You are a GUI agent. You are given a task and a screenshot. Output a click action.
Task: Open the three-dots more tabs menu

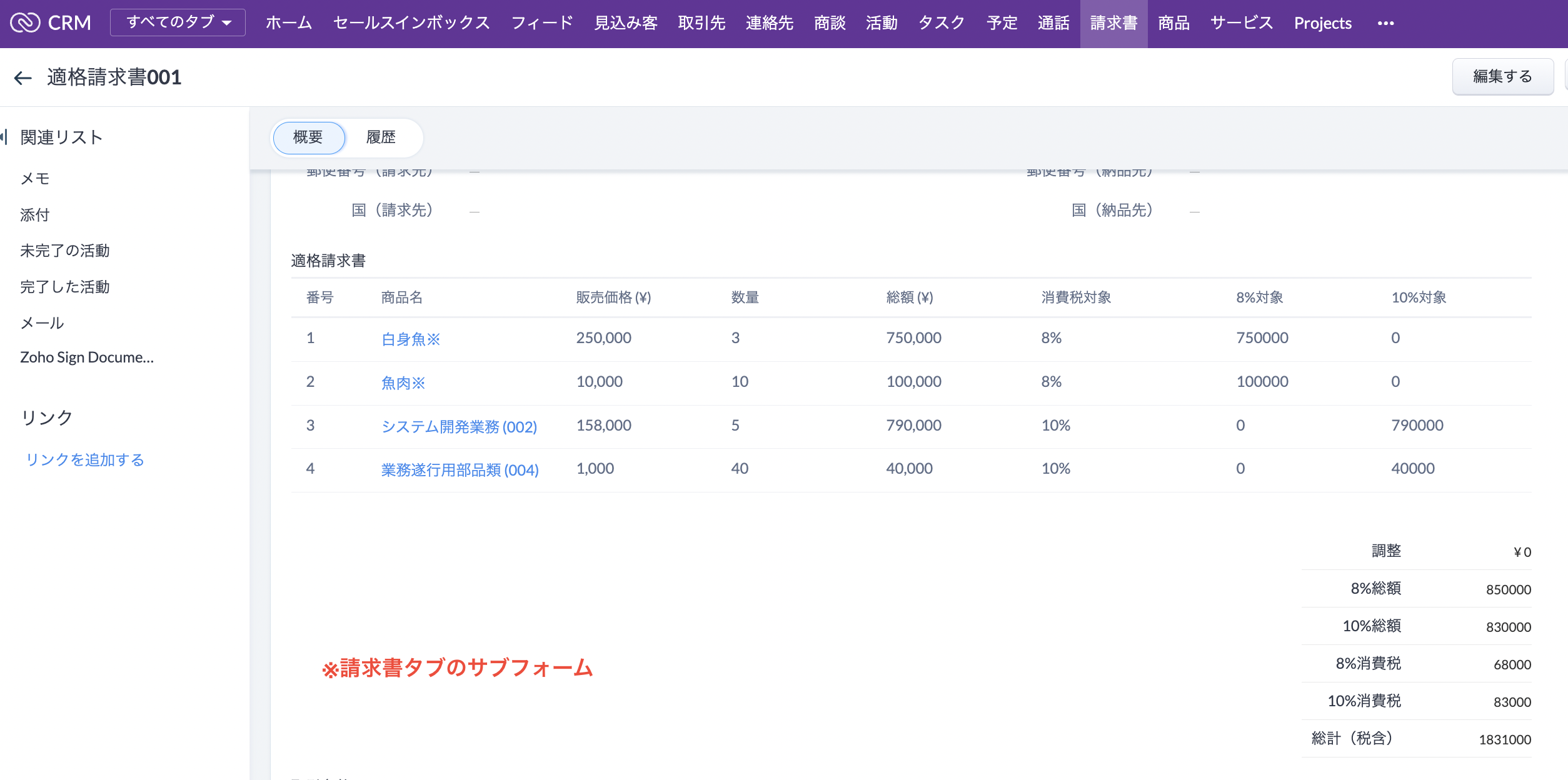1385,23
